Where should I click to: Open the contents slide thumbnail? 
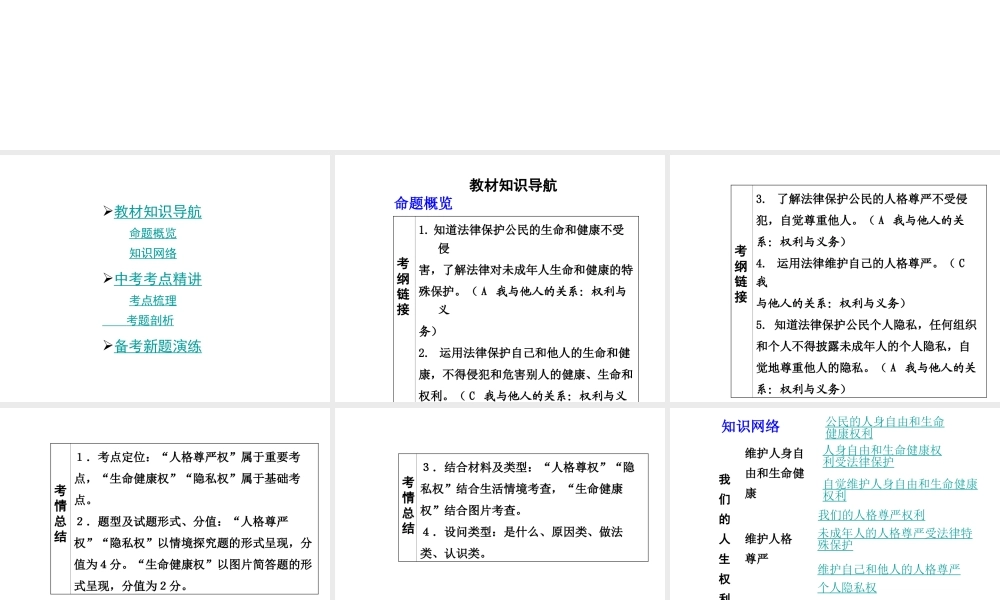[165, 279]
